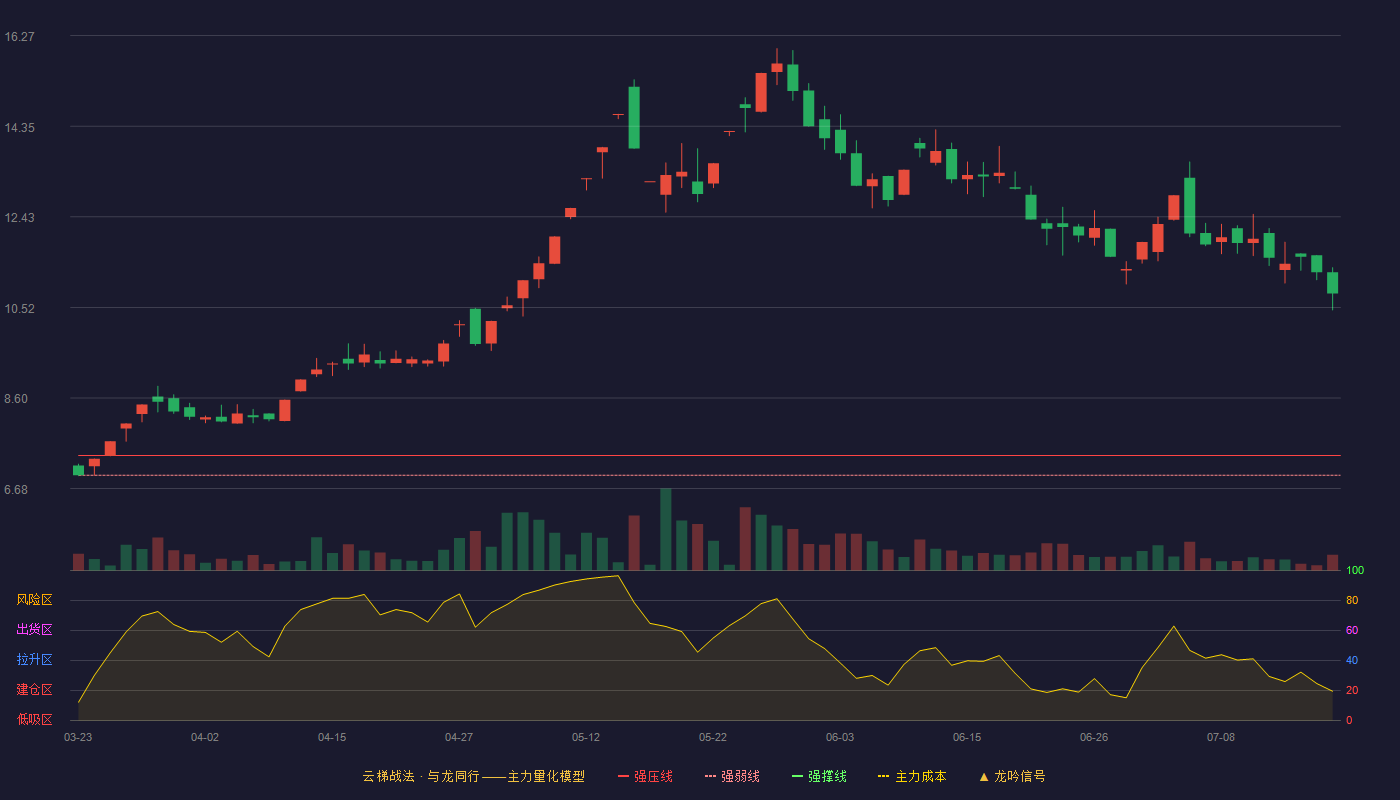Click the blue 40 indicator axis value

point(1352,661)
